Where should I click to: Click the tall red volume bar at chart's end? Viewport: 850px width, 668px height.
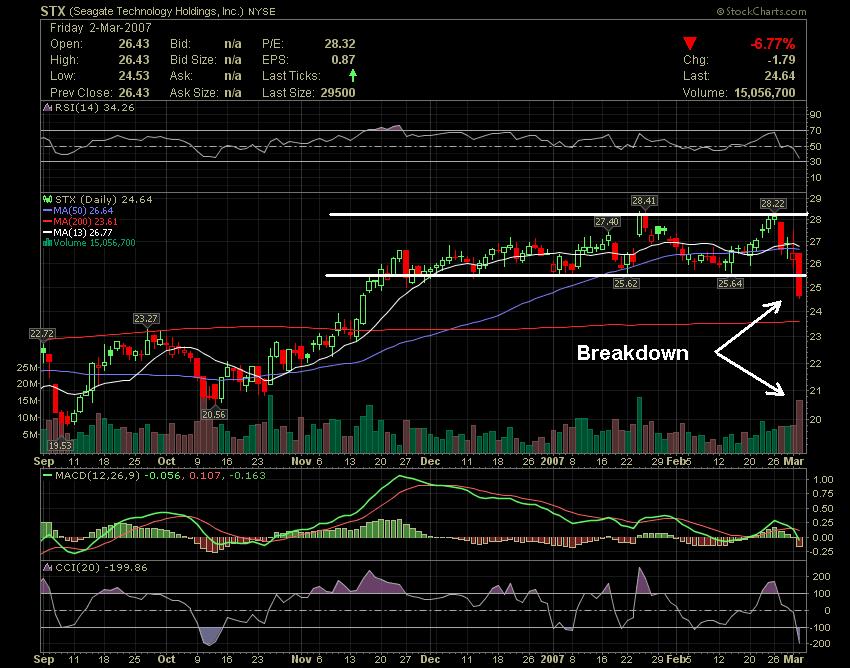pyautogui.click(x=799, y=426)
